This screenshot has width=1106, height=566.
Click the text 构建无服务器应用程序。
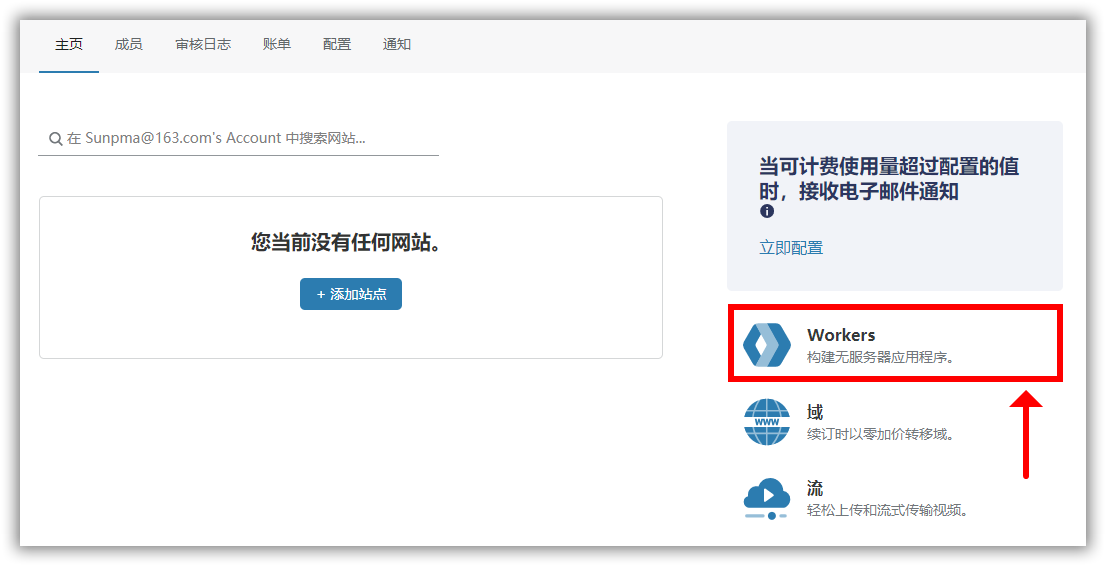coord(880,357)
